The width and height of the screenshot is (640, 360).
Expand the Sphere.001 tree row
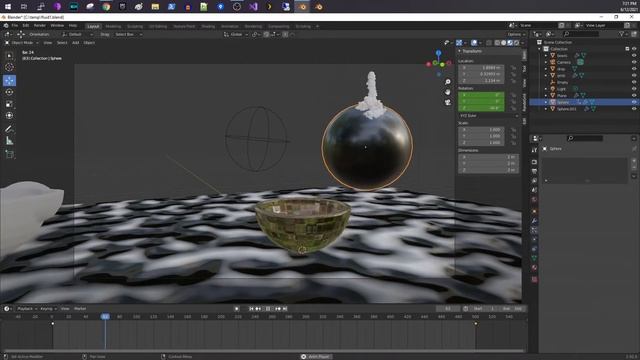(546, 109)
